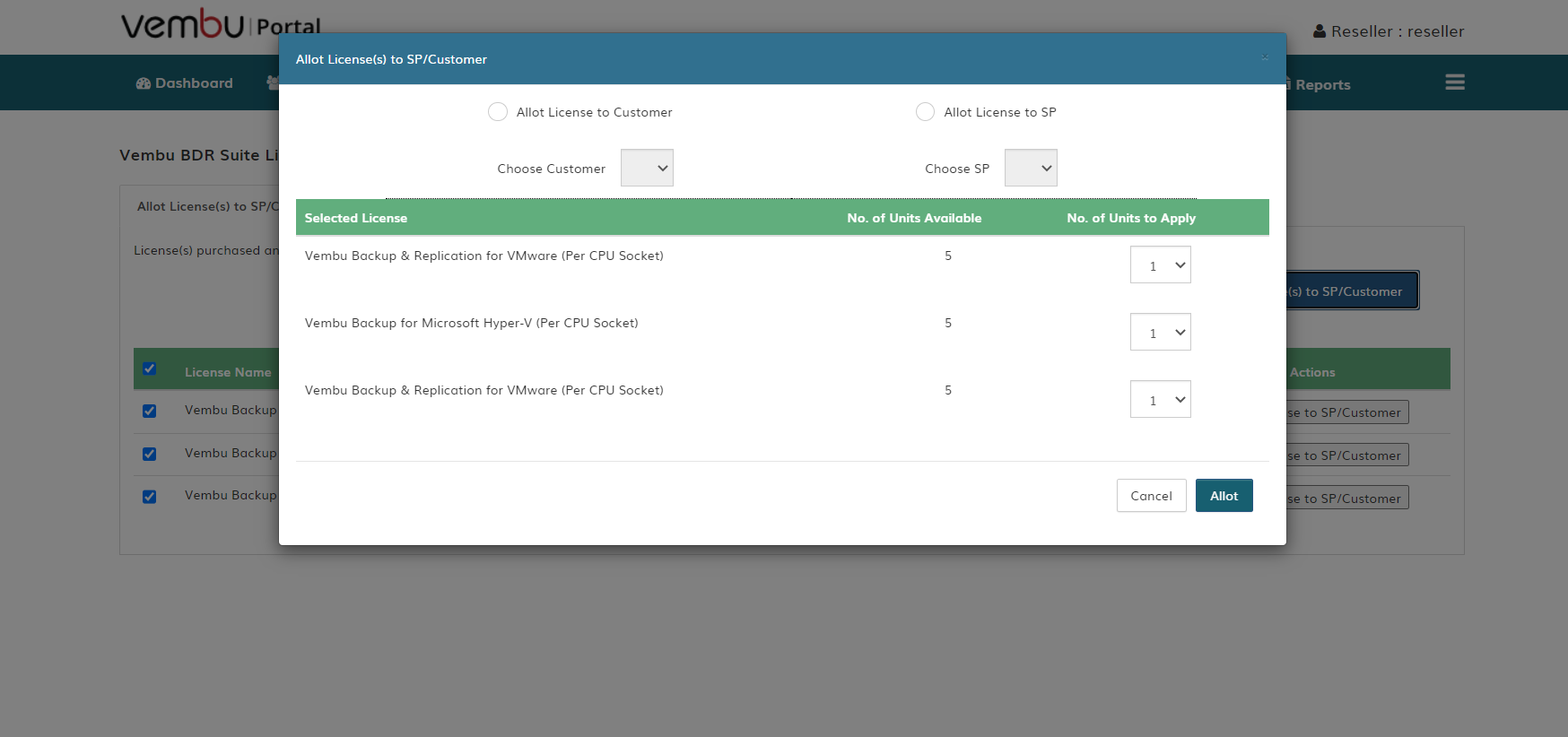Uncheck the first license row checkbox
Viewport: 1568px width, 737px height.
(150, 411)
